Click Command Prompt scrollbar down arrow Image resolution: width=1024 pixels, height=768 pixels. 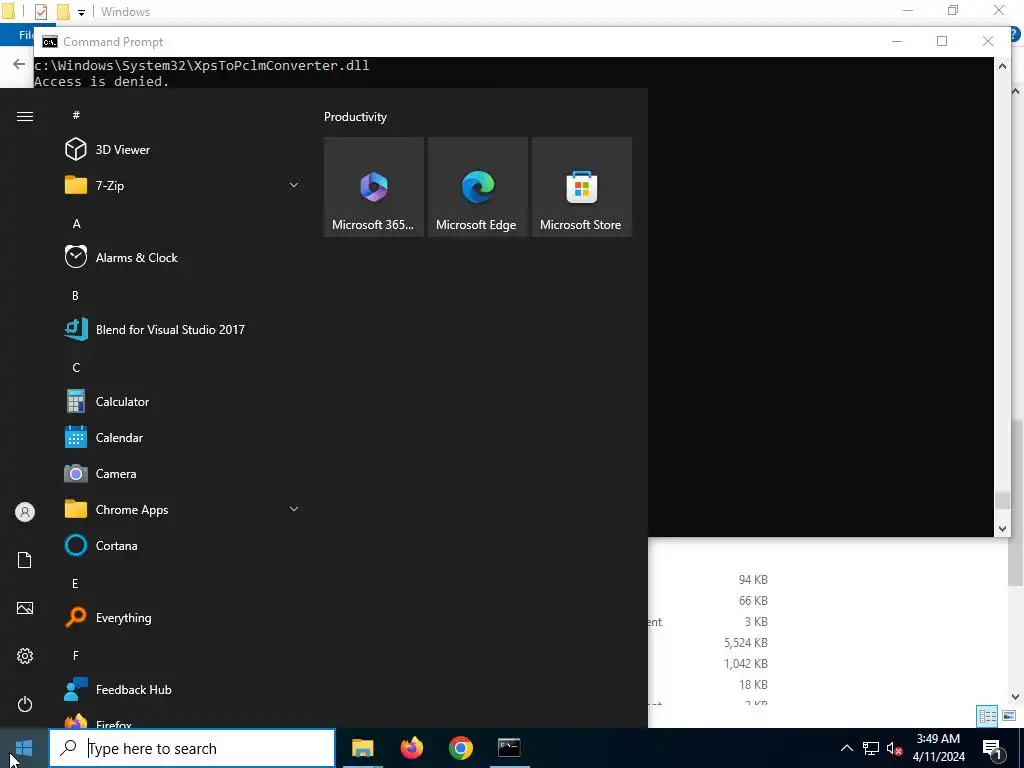point(1002,529)
